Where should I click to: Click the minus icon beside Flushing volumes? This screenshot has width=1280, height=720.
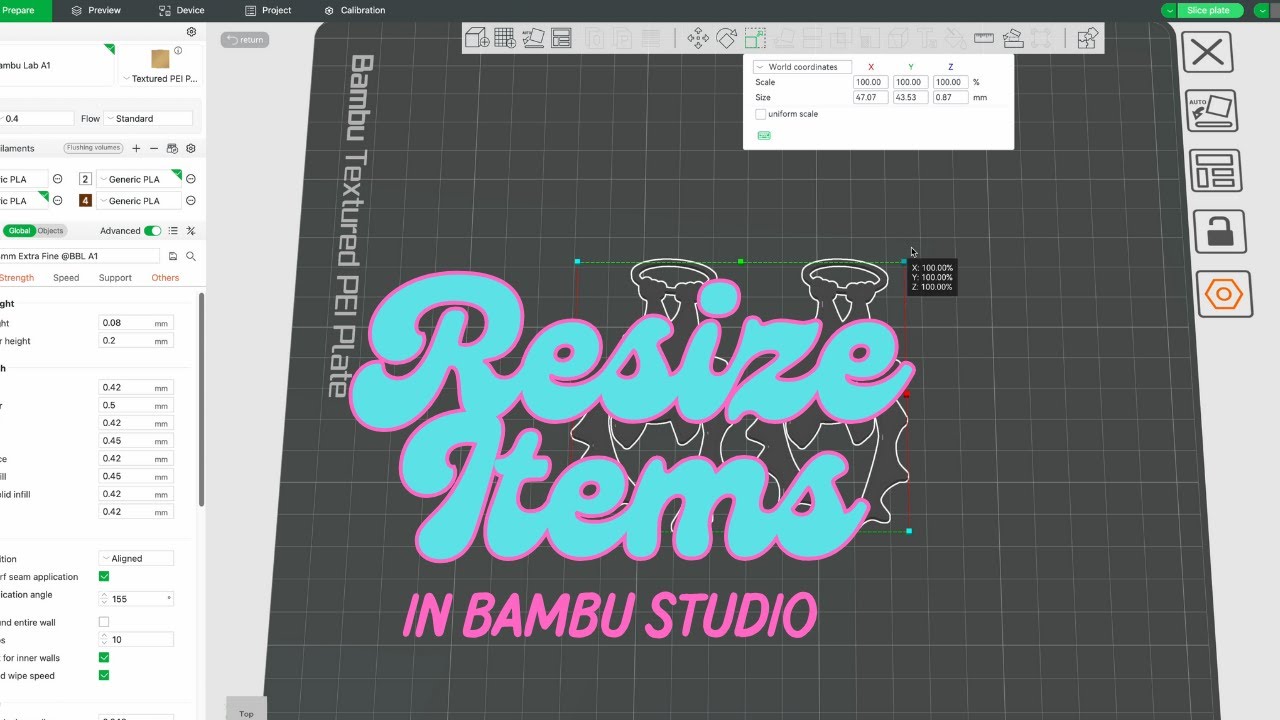tap(154, 148)
